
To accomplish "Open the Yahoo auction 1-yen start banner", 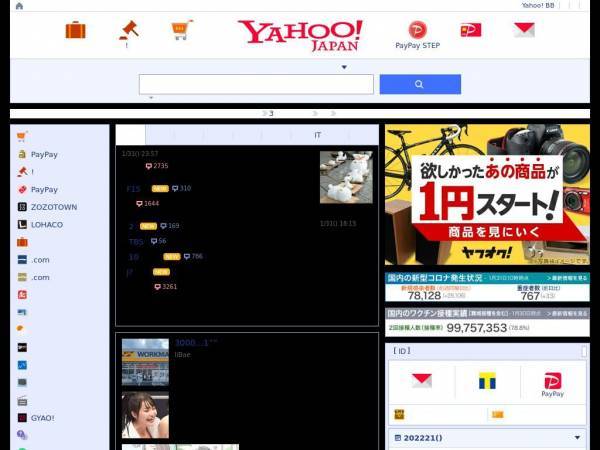I will 487,194.
